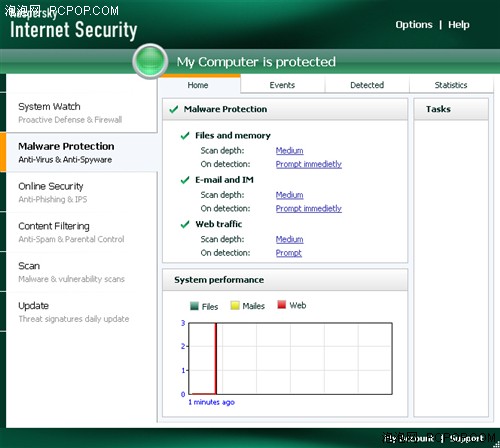Open the Detected tab
Screen dimensions: 500x448
[x=367, y=85]
